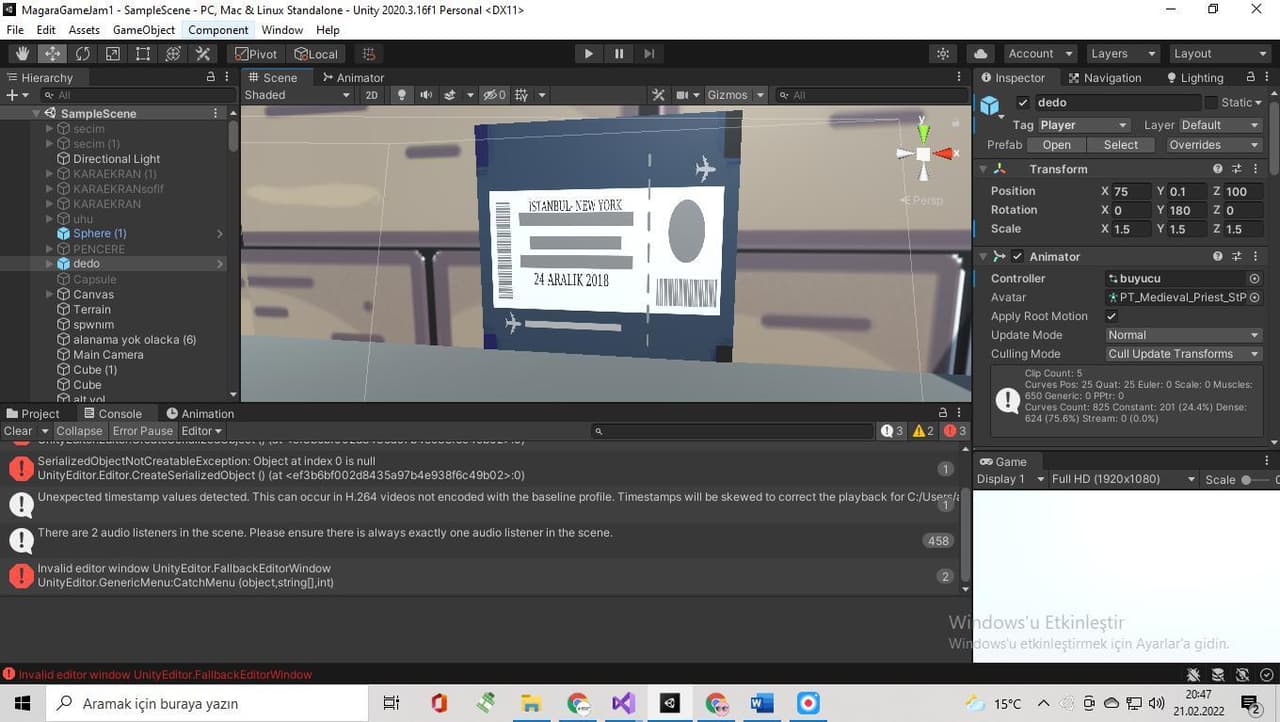Toggle 2D scene view mode
The height and width of the screenshot is (722, 1280).
point(372,95)
